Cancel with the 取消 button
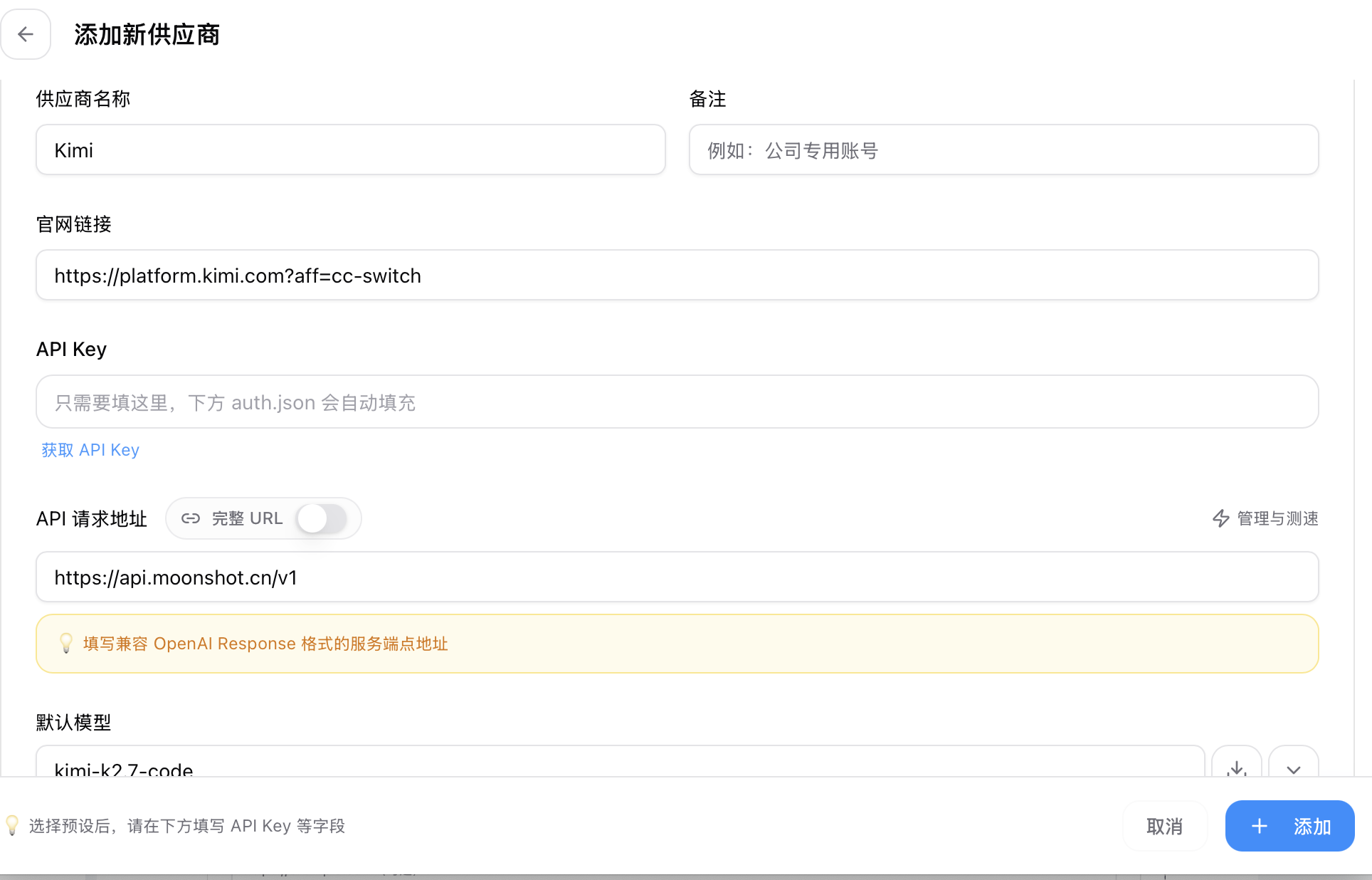The width and height of the screenshot is (1372, 880). point(1165,826)
